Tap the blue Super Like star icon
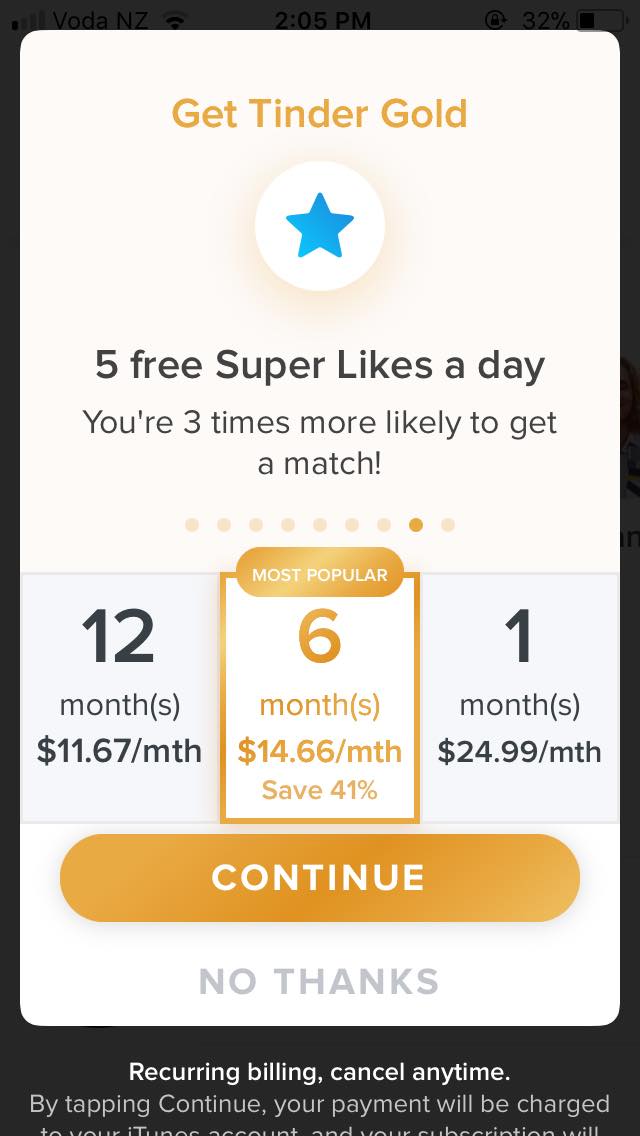The image size is (640, 1136). (320, 226)
